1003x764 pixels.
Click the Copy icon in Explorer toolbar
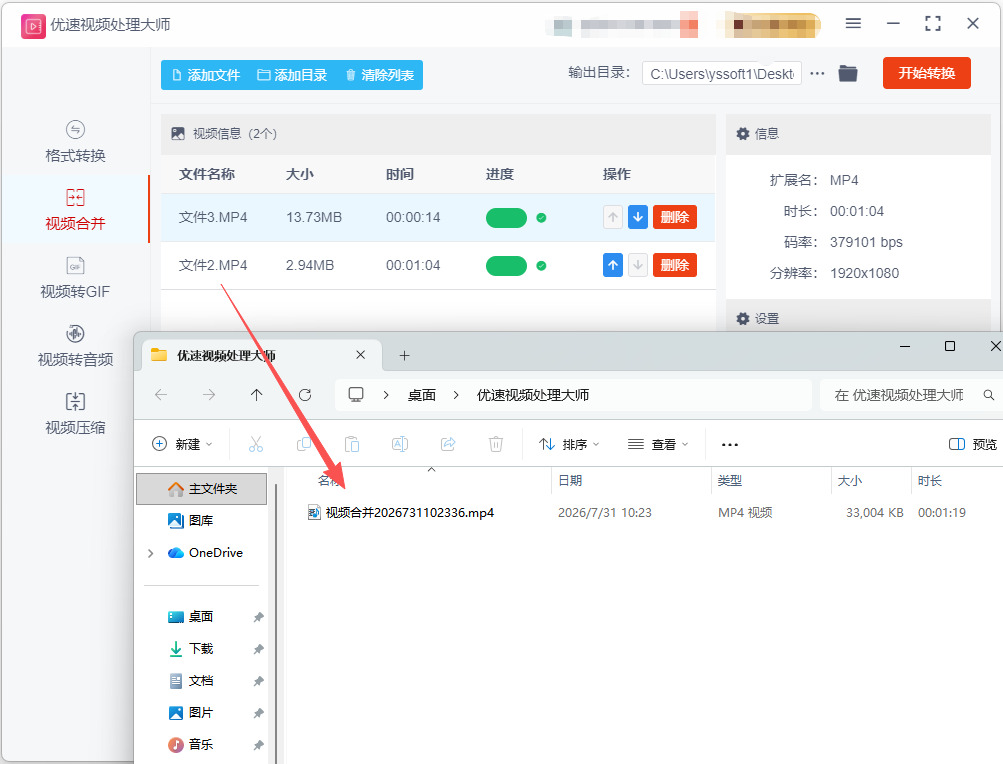(304, 444)
